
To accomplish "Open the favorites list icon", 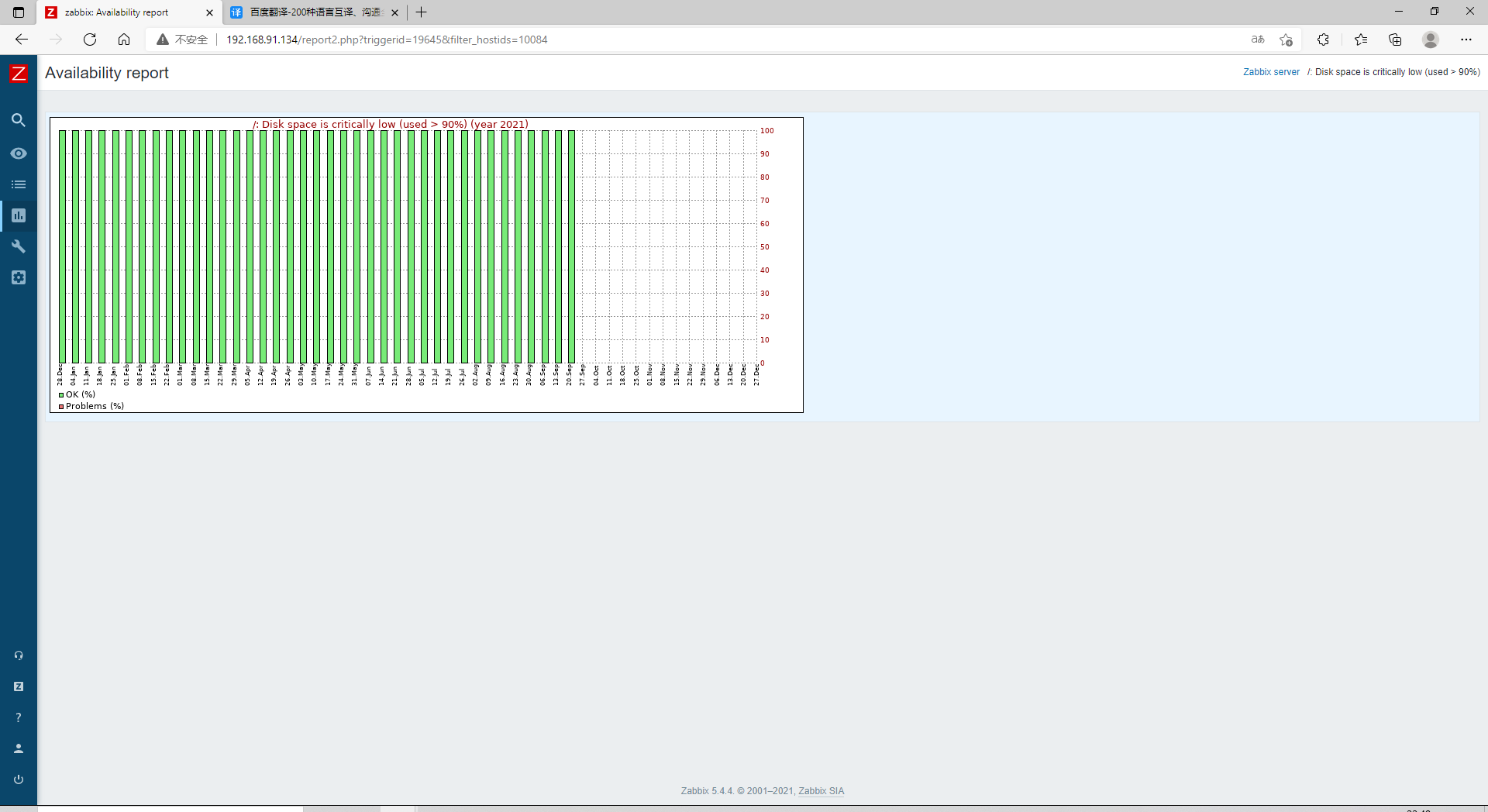I will coord(1361,40).
